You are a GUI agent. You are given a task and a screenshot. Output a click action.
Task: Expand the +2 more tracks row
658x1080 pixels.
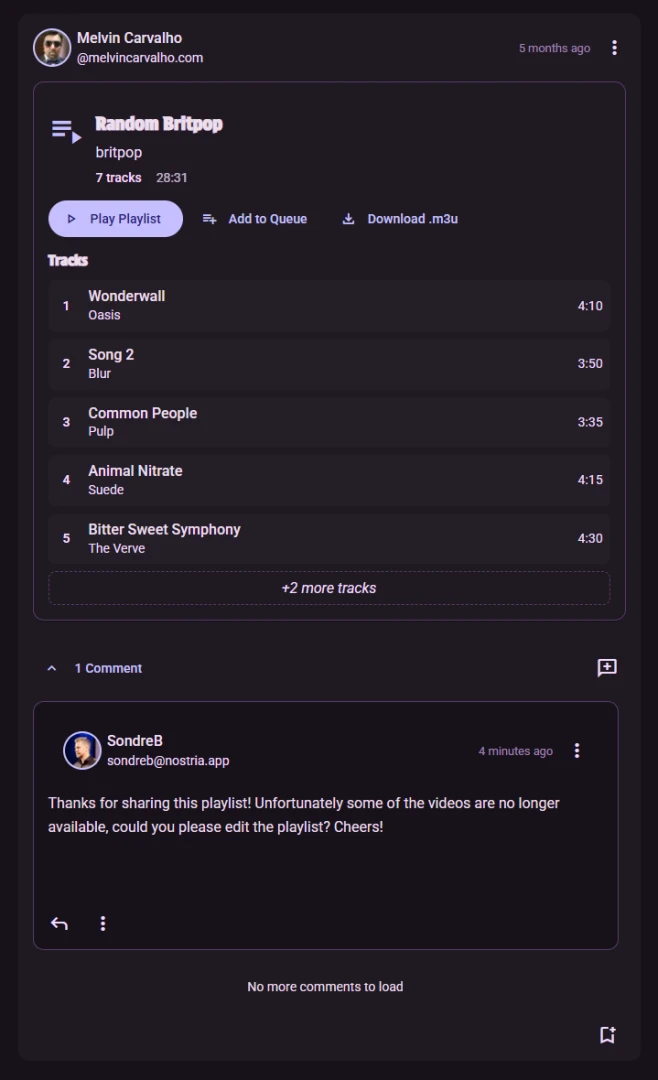coord(329,588)
